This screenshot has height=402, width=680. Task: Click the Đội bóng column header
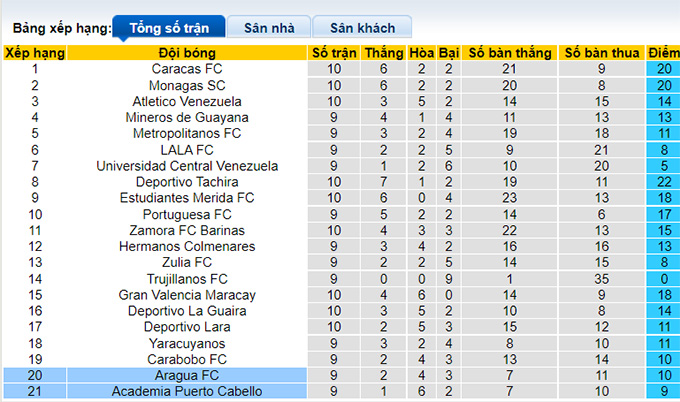click(187, 53)
